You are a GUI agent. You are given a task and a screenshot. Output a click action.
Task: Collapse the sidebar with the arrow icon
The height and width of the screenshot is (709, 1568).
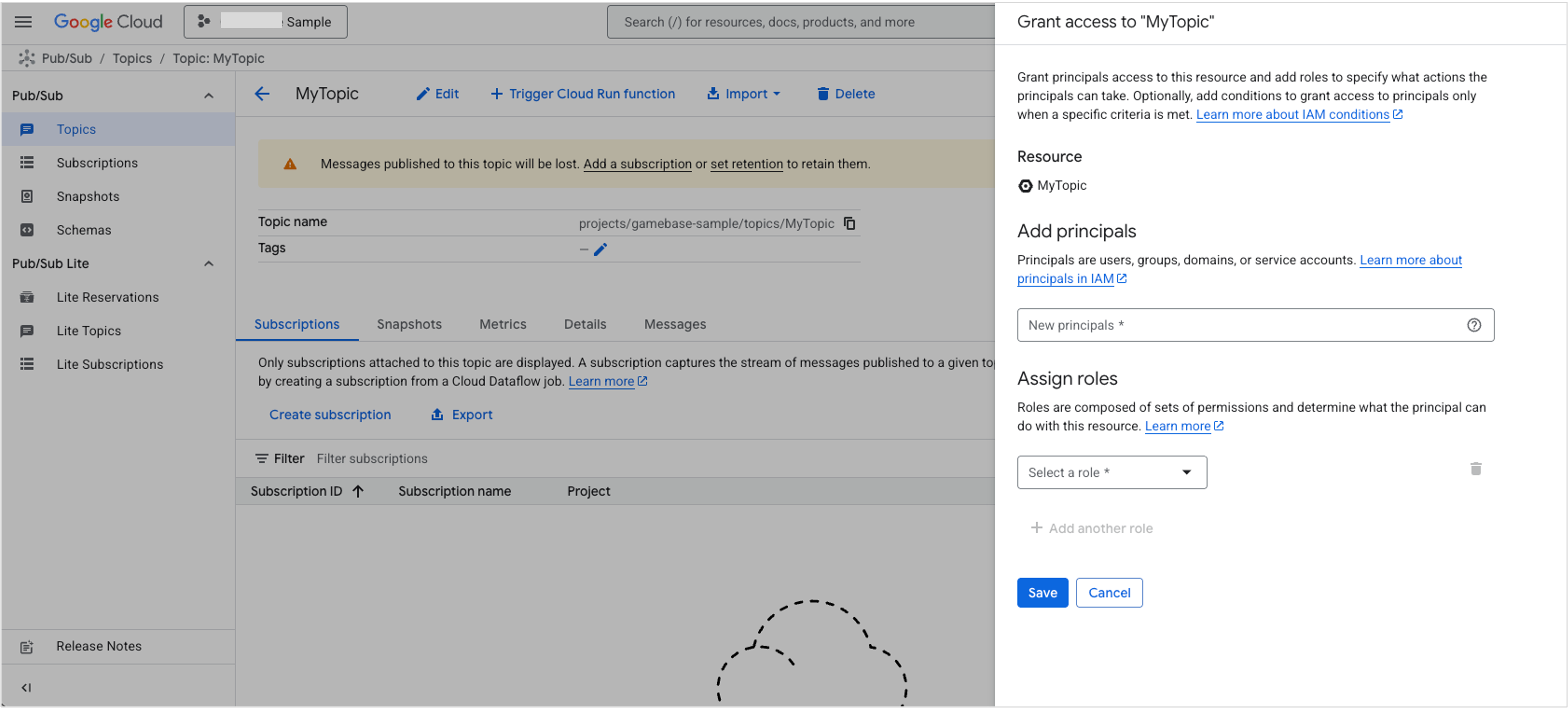pos(26,688)
